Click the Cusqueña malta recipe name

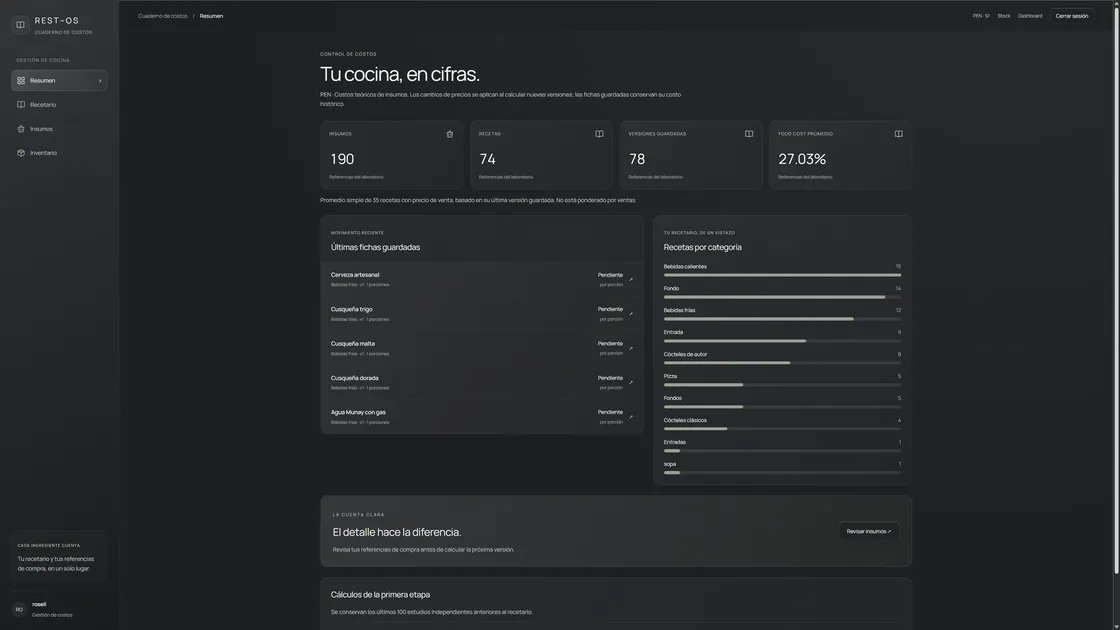353,344
